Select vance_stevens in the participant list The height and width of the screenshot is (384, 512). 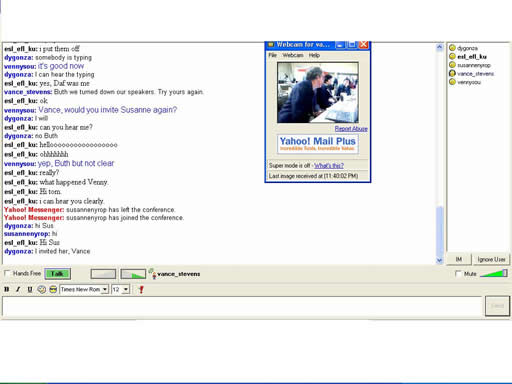point(475,74)
